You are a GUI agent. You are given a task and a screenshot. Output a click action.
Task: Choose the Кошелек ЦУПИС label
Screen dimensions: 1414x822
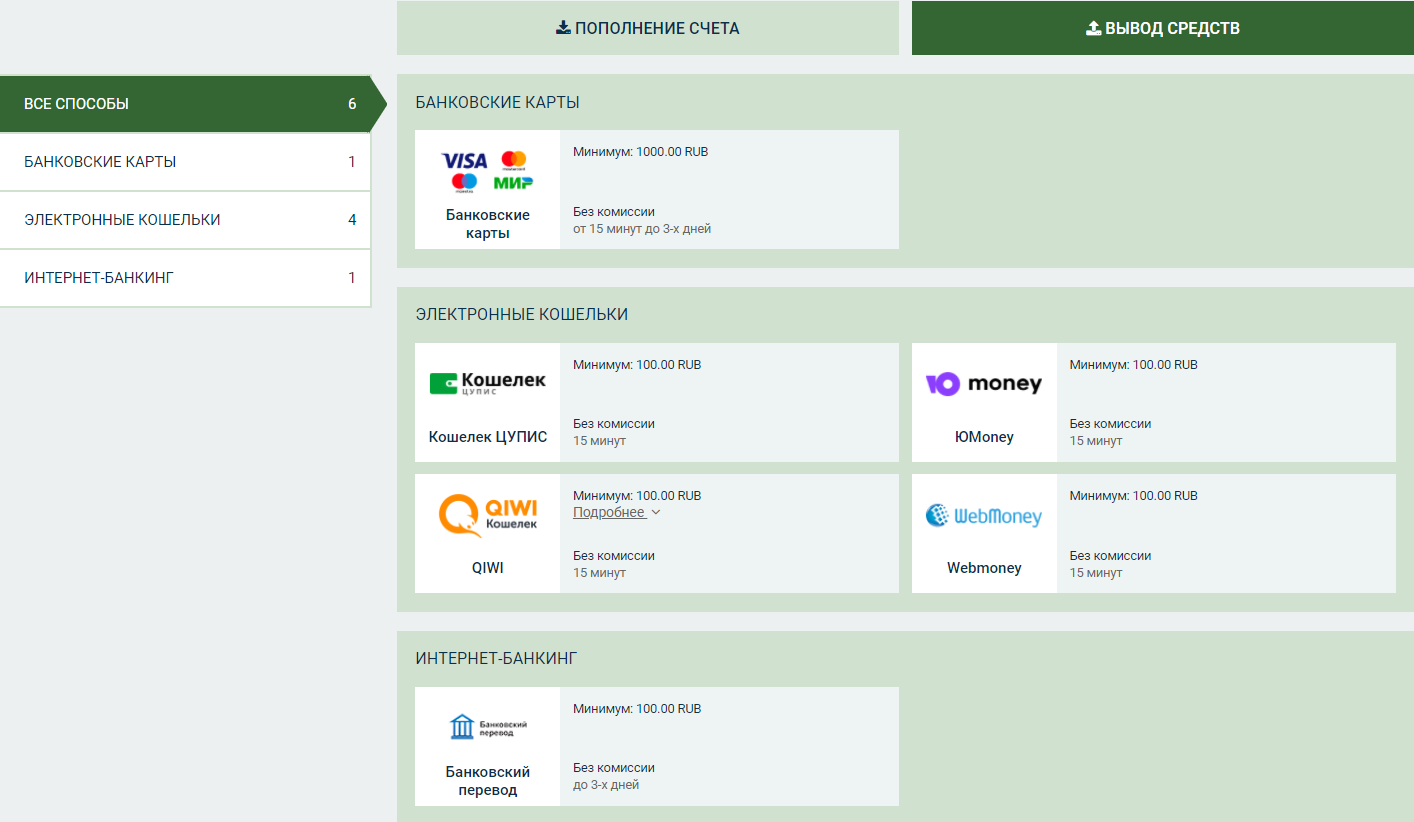tap(488, 437)
